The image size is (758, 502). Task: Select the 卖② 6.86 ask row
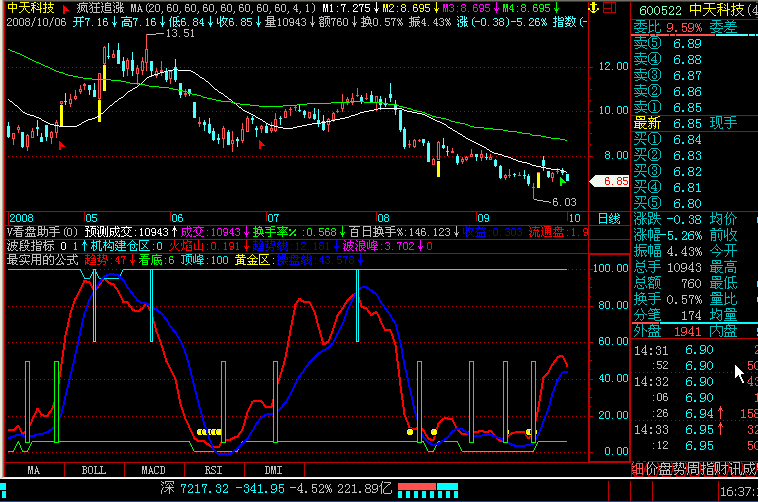click(x=695, y=91)
